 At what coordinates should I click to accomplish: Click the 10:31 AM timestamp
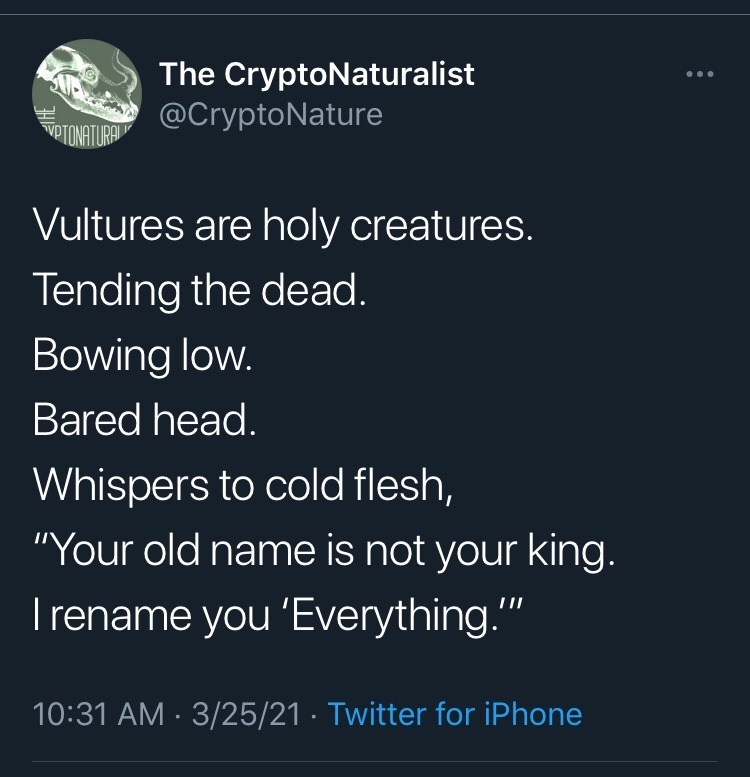(x=98, y=714)
